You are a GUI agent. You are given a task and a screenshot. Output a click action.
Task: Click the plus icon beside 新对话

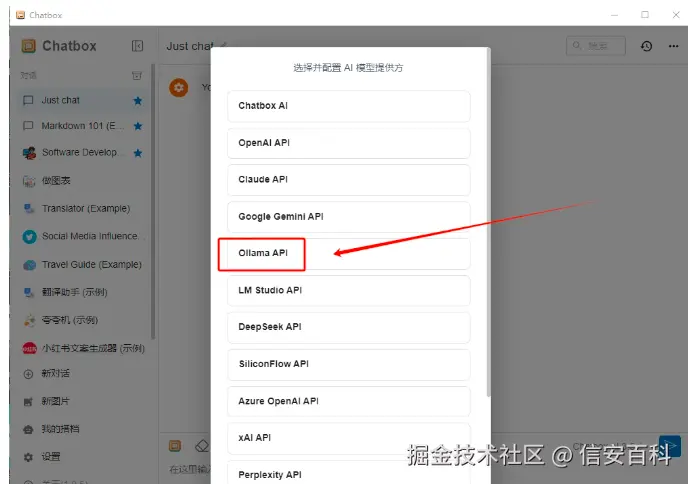click(28, 374)
